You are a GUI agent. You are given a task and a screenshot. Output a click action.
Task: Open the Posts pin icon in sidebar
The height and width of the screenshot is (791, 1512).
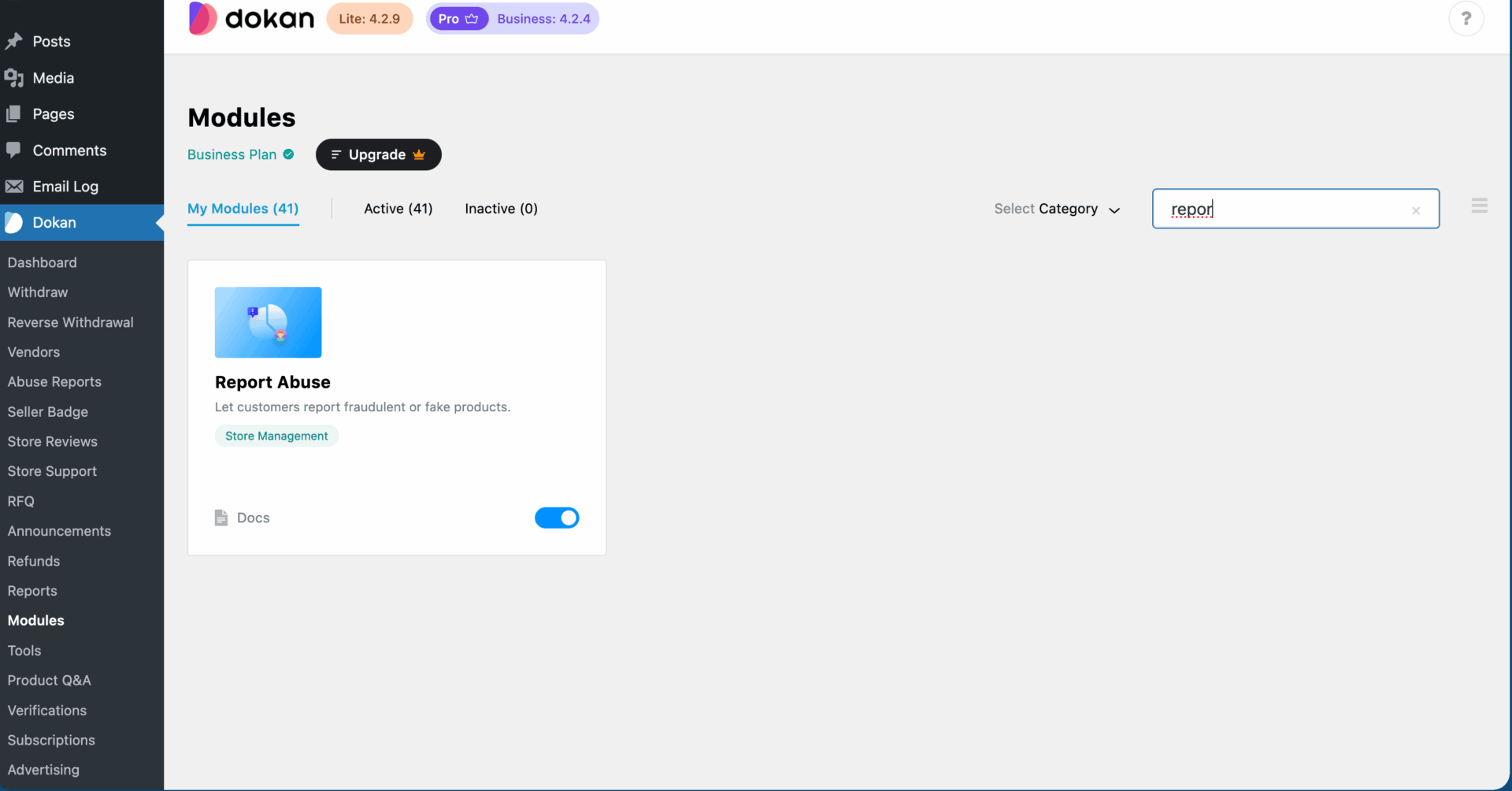click(x=15, y=41)
